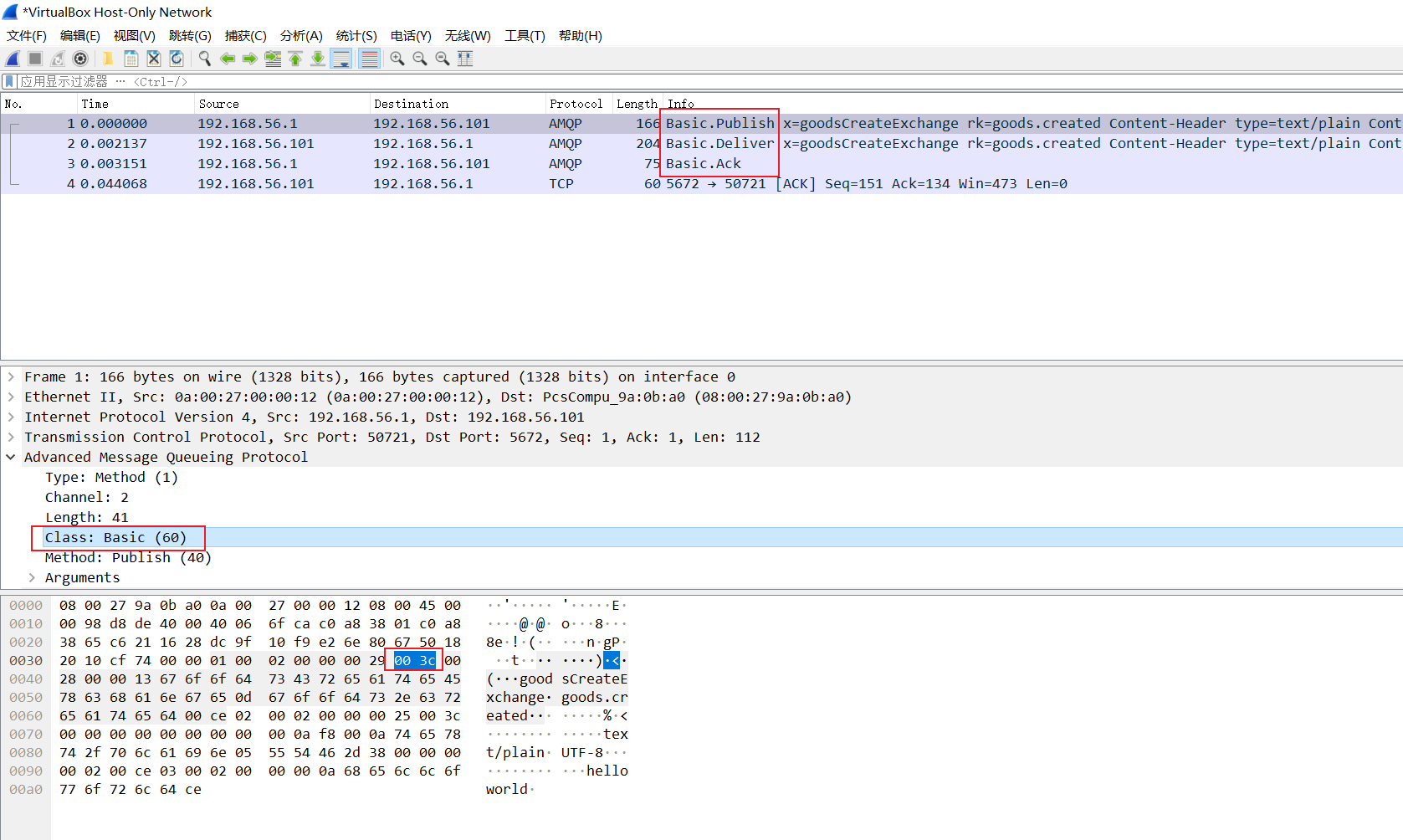
Task: Click ASCII text 'world' in hex pane
Action: click(507, 790)
